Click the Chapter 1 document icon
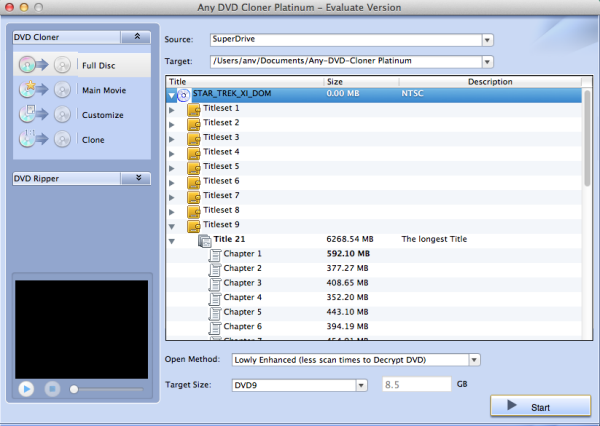600x426 pixels. tap(215, 255)
